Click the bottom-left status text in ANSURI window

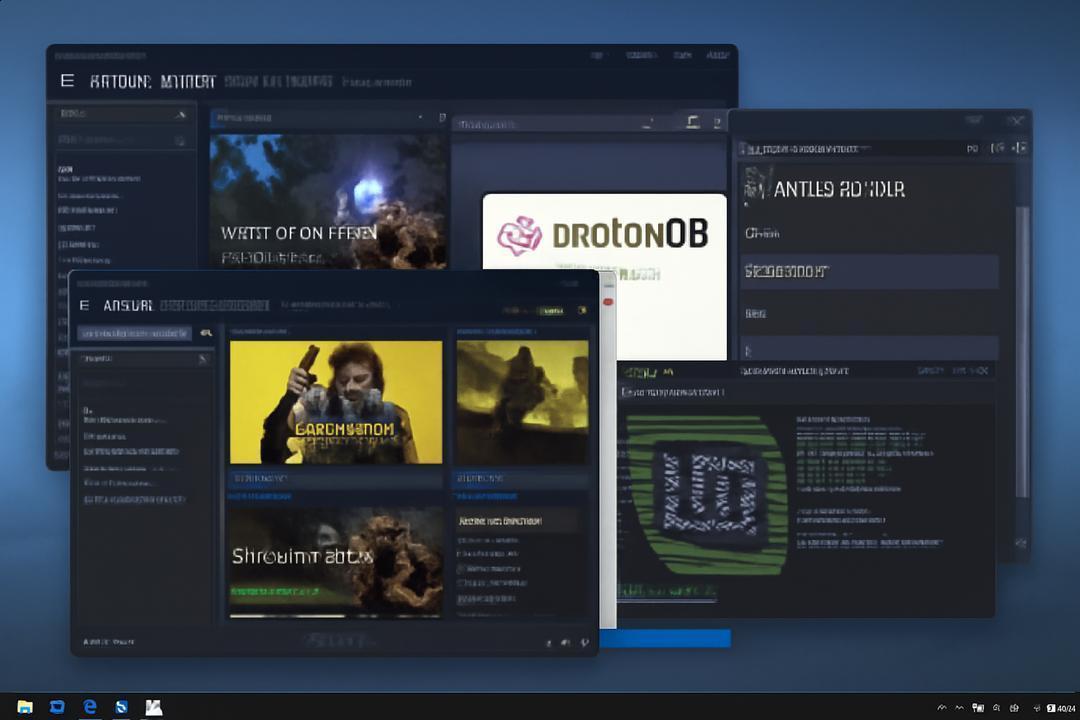108,641
